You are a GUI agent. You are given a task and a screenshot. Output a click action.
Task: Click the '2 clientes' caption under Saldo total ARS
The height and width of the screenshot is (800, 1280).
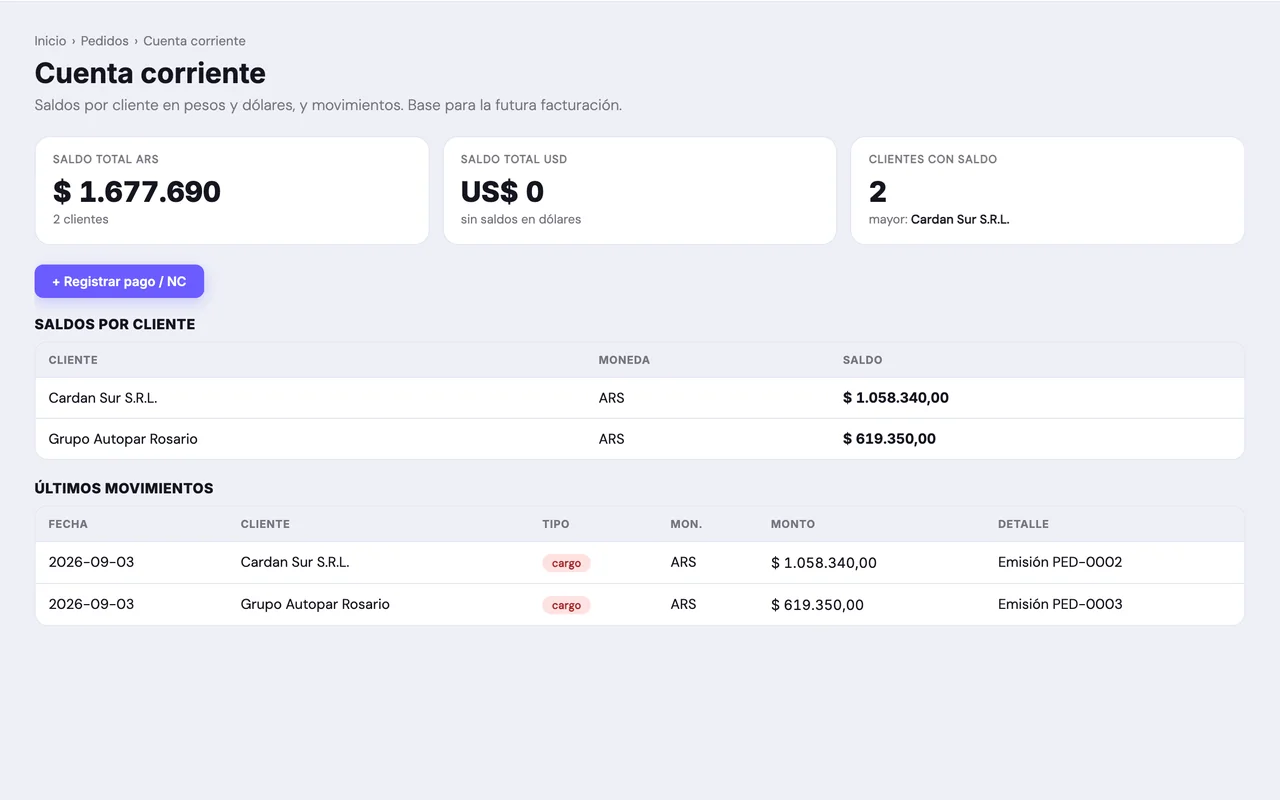[x=81, y=219]
